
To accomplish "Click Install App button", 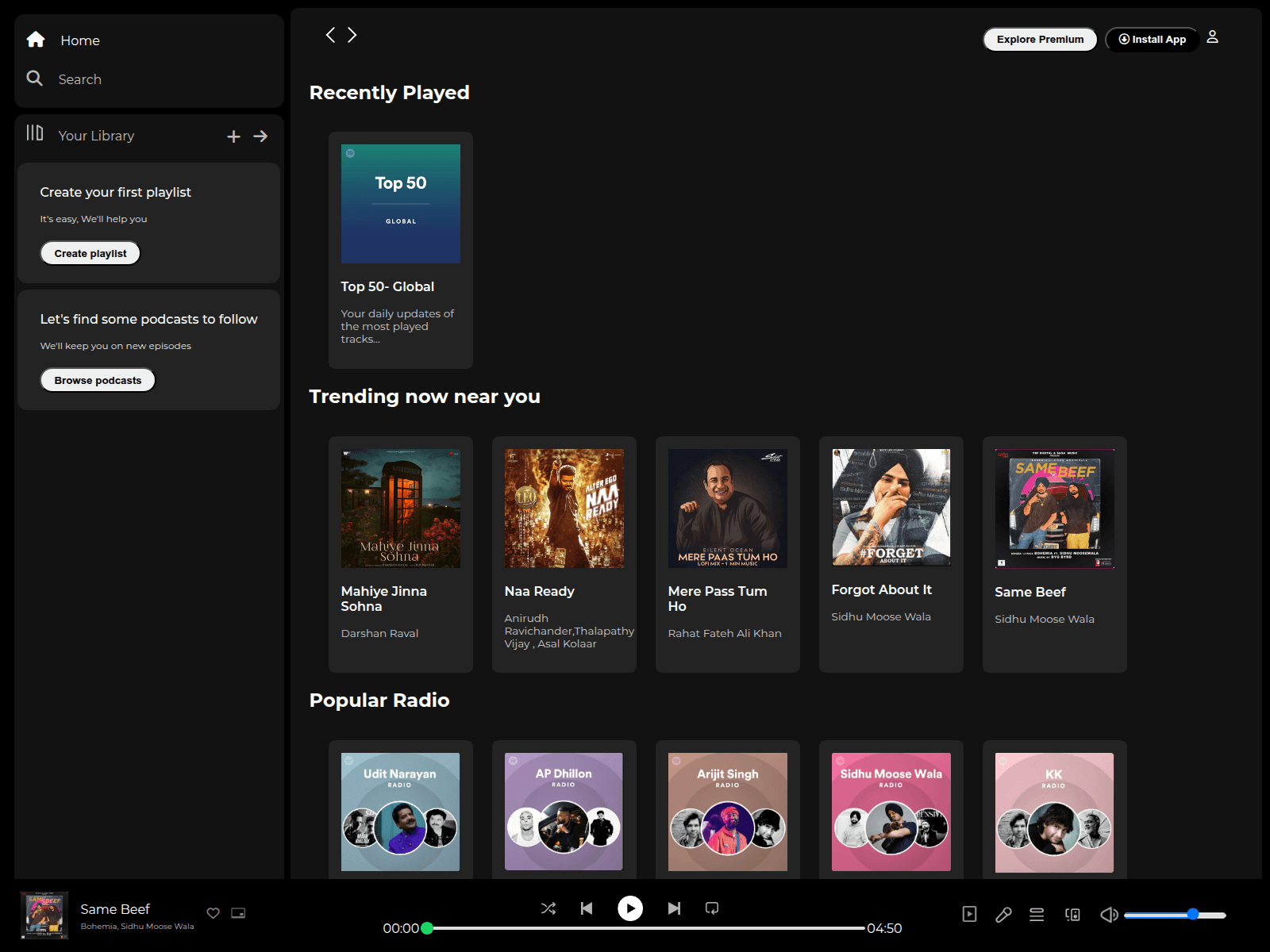I will (1152, 39).
